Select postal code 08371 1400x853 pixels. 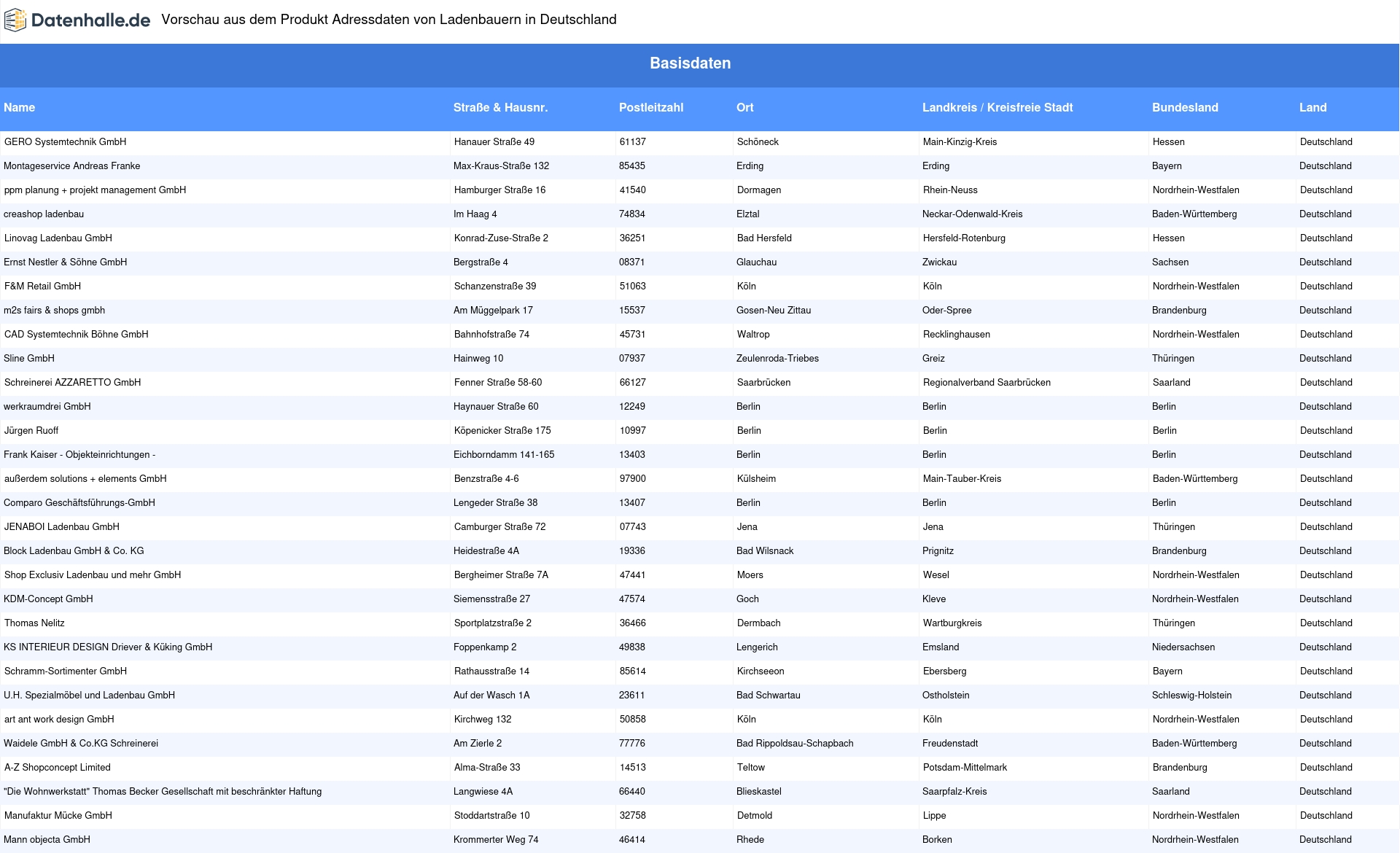tap(632, 262)
